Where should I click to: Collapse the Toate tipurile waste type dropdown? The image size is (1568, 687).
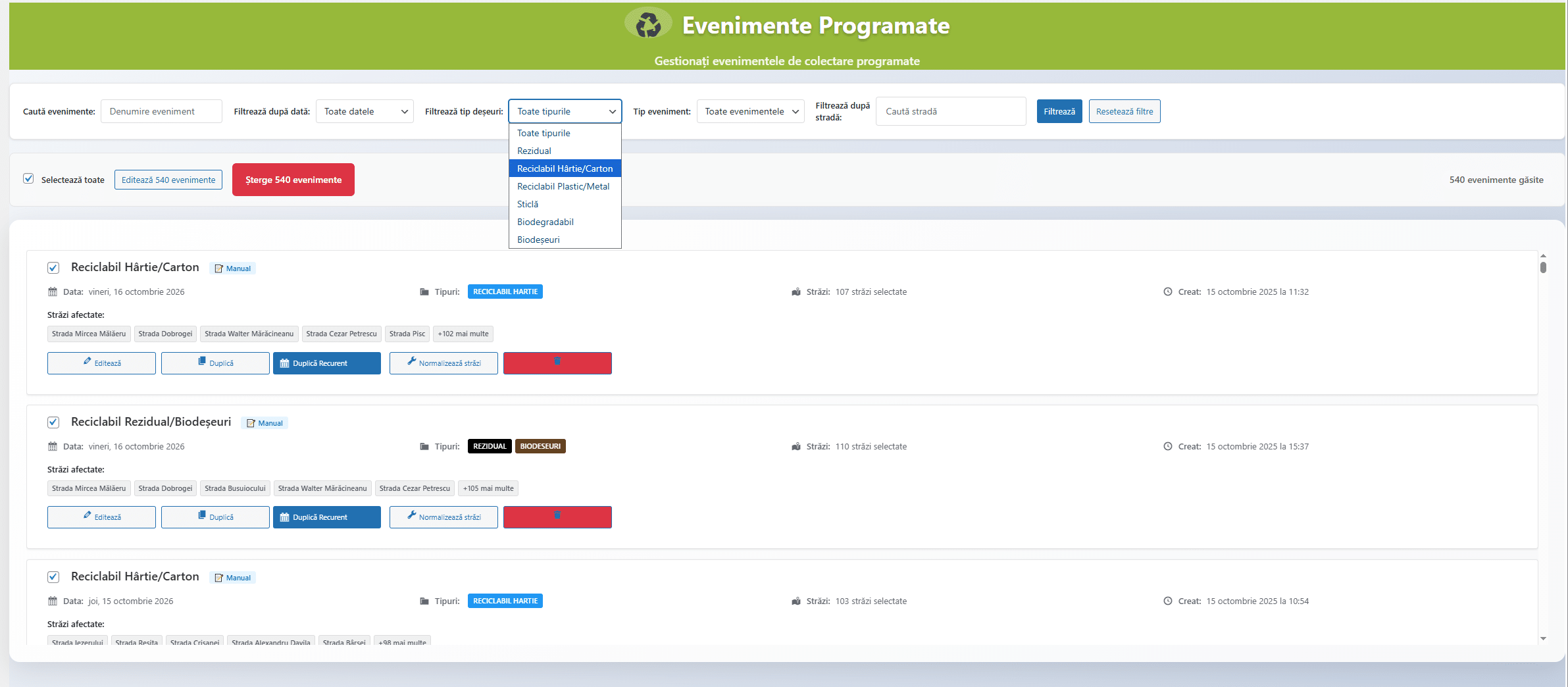[x=565, y=111]
